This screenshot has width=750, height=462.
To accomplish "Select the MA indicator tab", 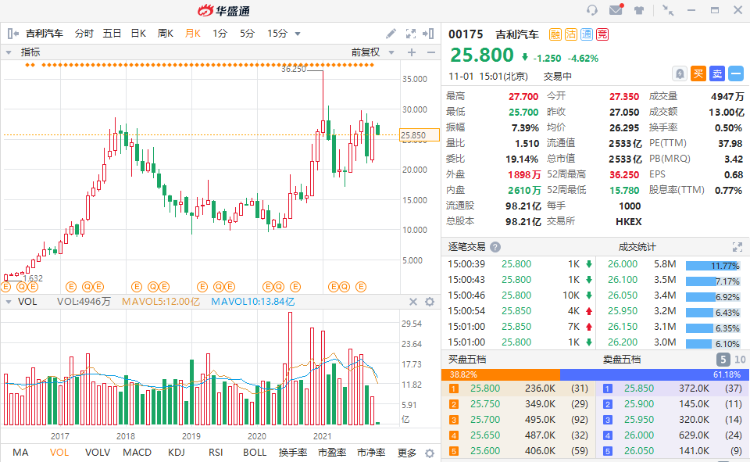I will [x=20, y=452].
